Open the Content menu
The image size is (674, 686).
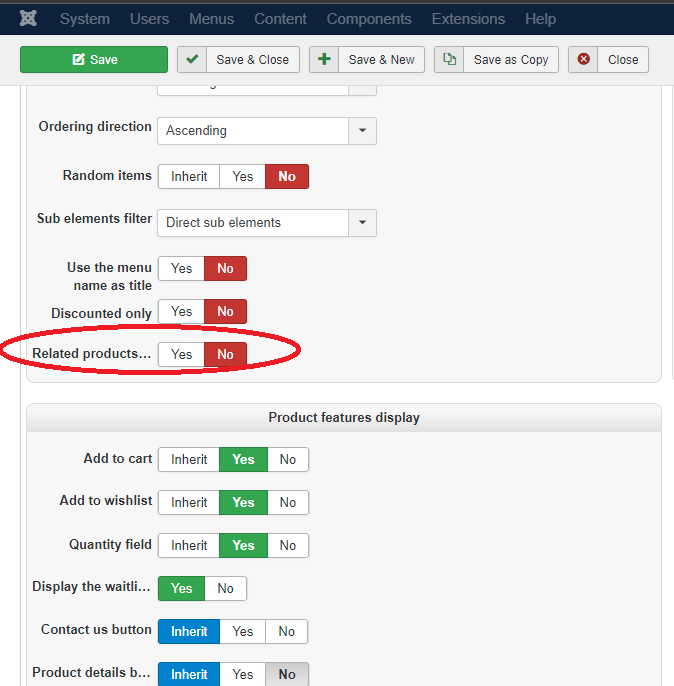tap(280, 19)
